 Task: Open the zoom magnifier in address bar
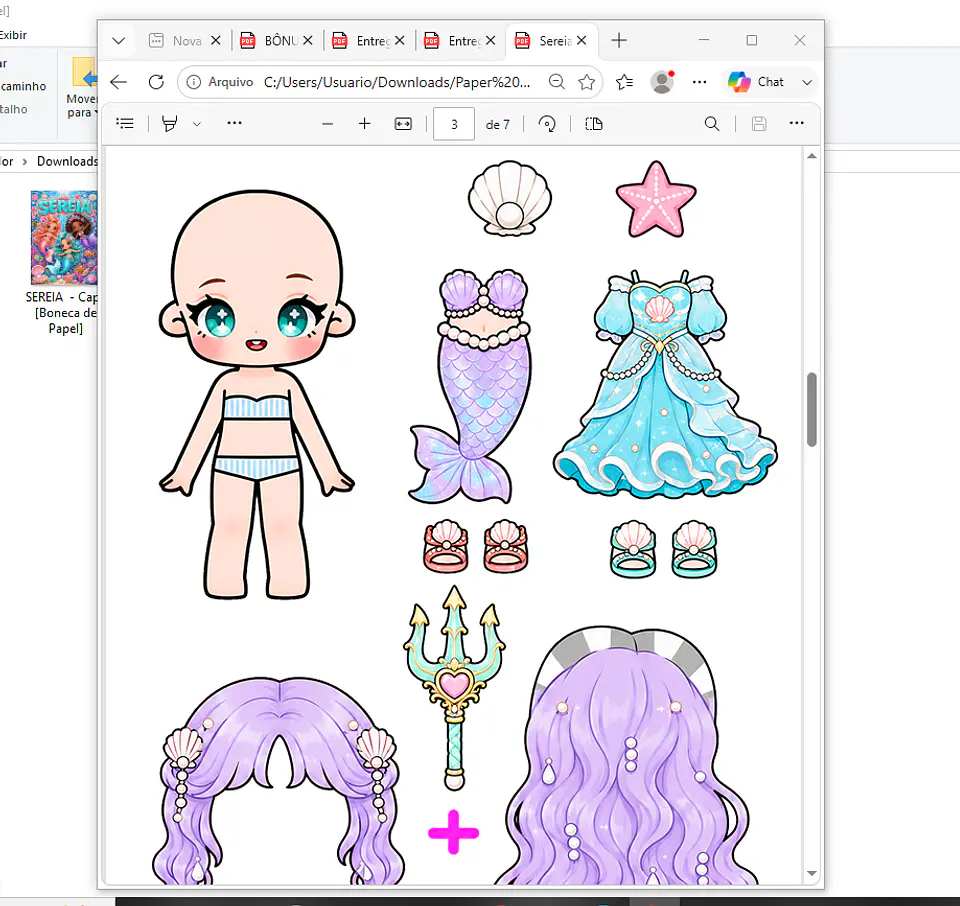coord(557,82)
